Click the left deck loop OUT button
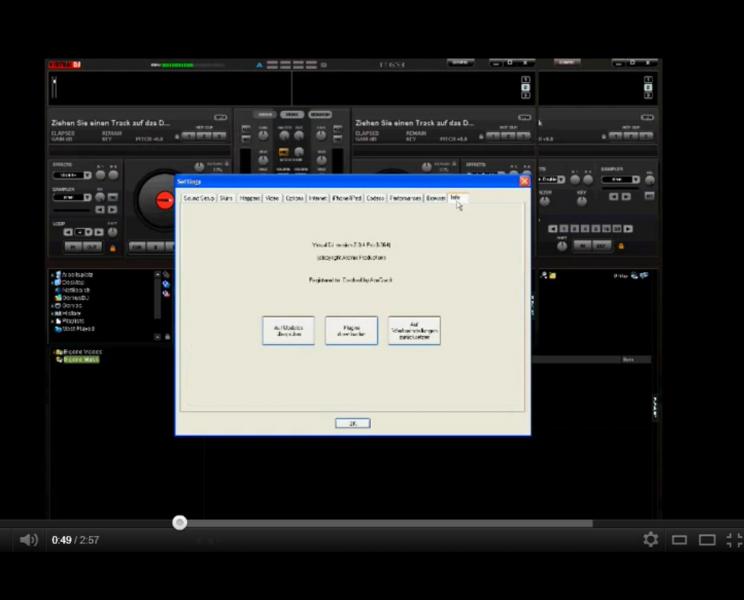Image resolution: width=744 pixels, height=600 pixels. click(x=93, y=247)
